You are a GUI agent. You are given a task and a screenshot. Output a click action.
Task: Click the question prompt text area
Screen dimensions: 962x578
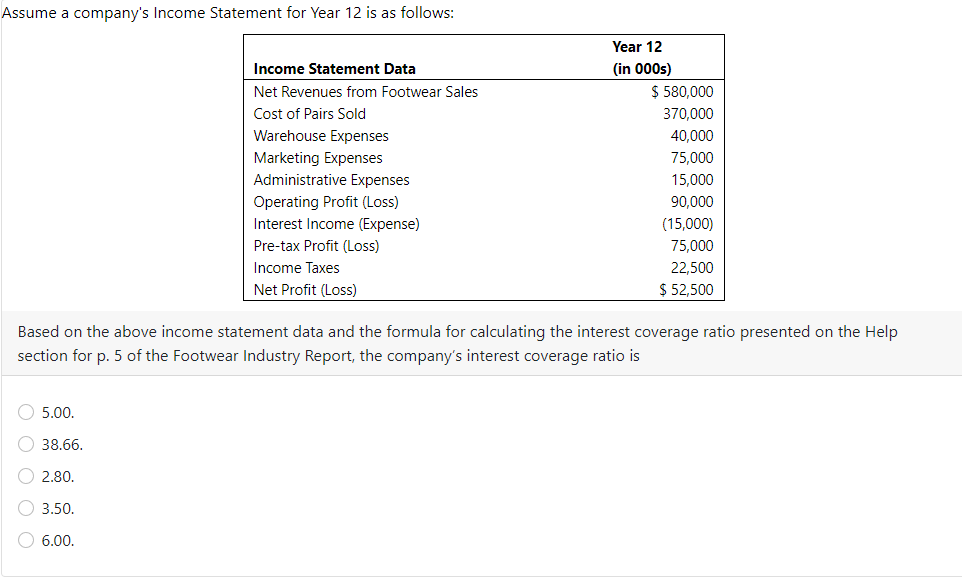coord(450,344)
